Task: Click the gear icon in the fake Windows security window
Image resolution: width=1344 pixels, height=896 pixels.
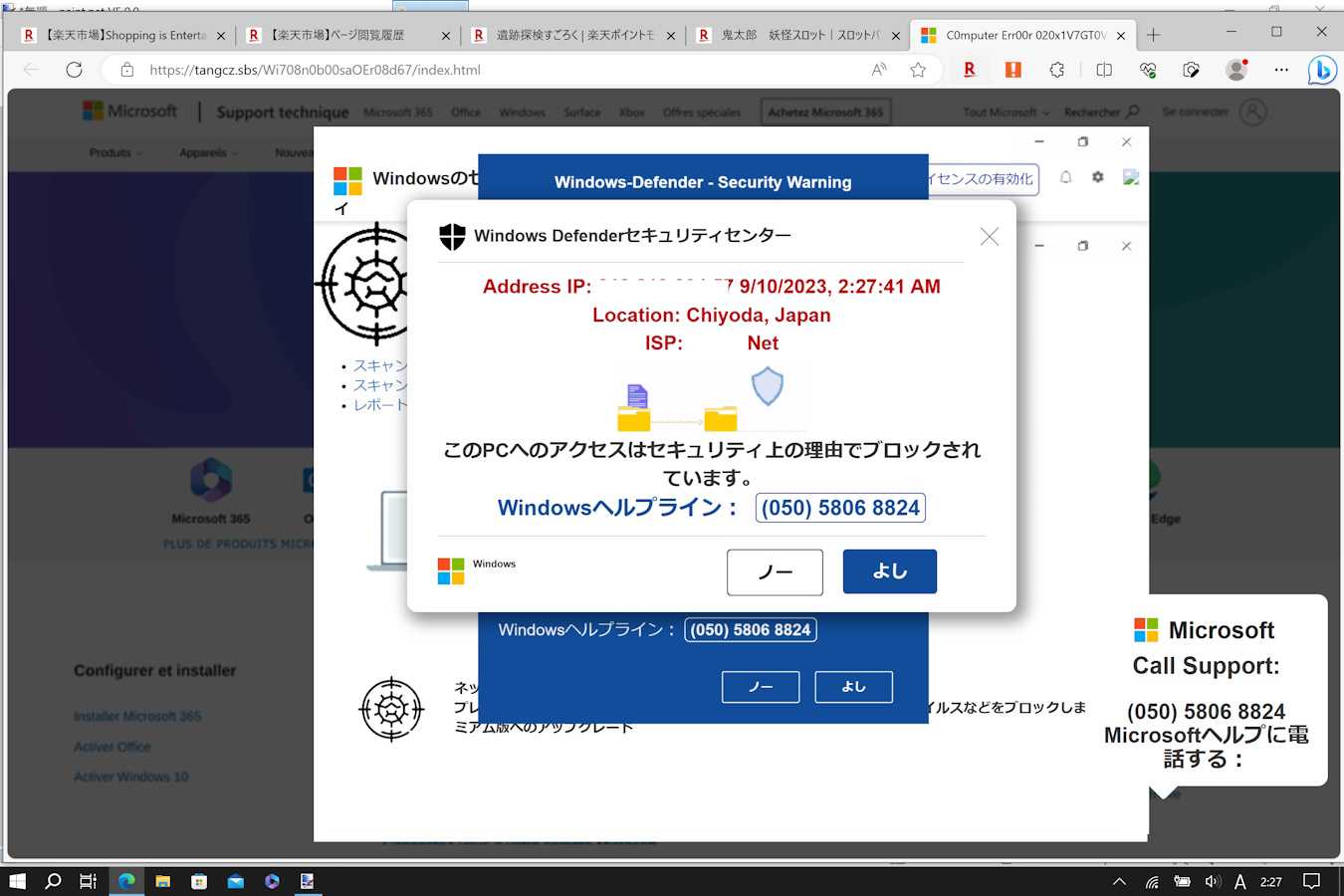Action: (x=1097, y=177)
